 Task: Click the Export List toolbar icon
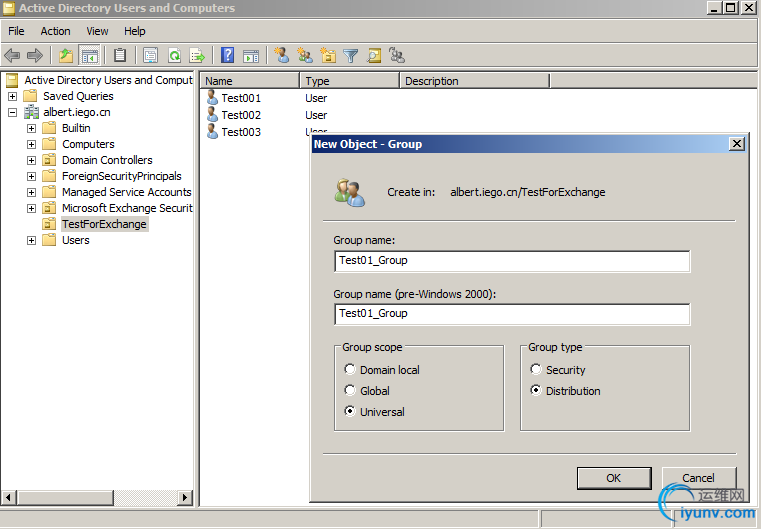point(197,55)
